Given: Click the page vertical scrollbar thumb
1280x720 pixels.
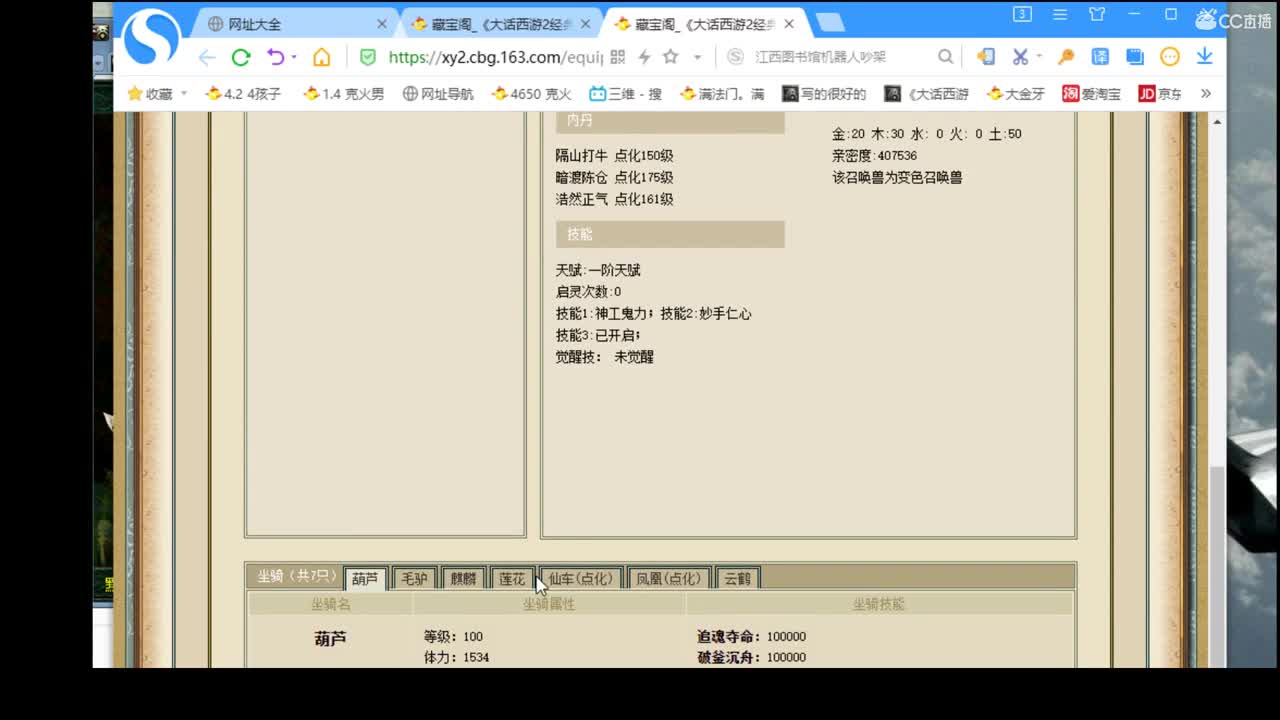Looking at the screenshot, I should tap(1217, 566).
